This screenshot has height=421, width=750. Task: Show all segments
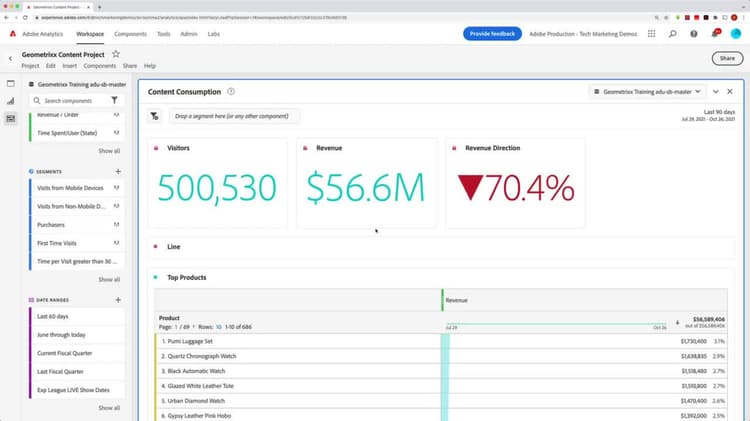pyautogui.click(x=109, y=279)
